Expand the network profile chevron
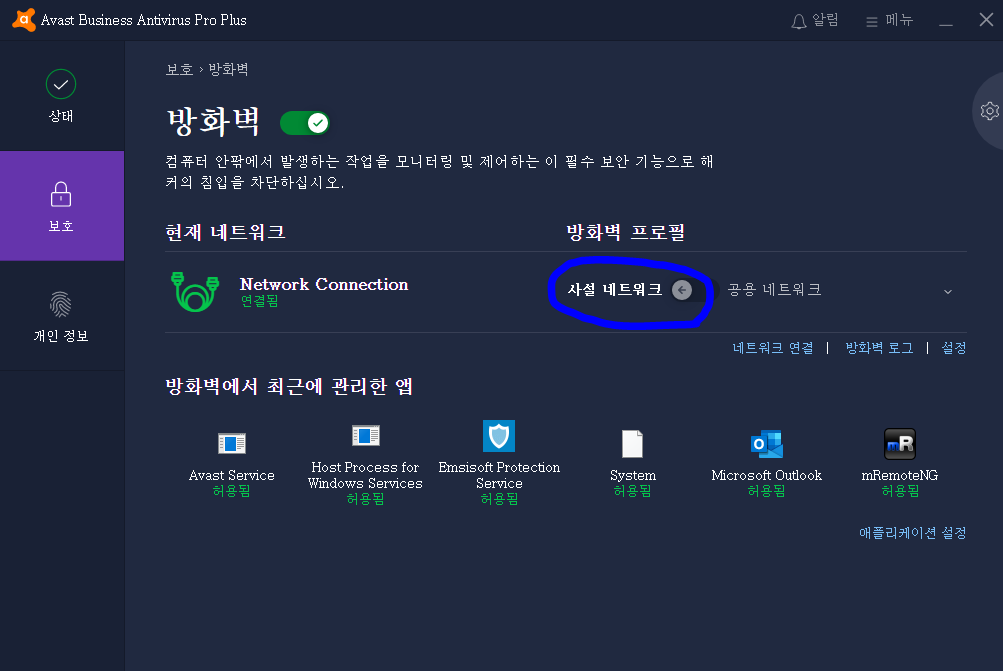The height and width of the screenshot is (671, 1003). (x=948, y=292)
